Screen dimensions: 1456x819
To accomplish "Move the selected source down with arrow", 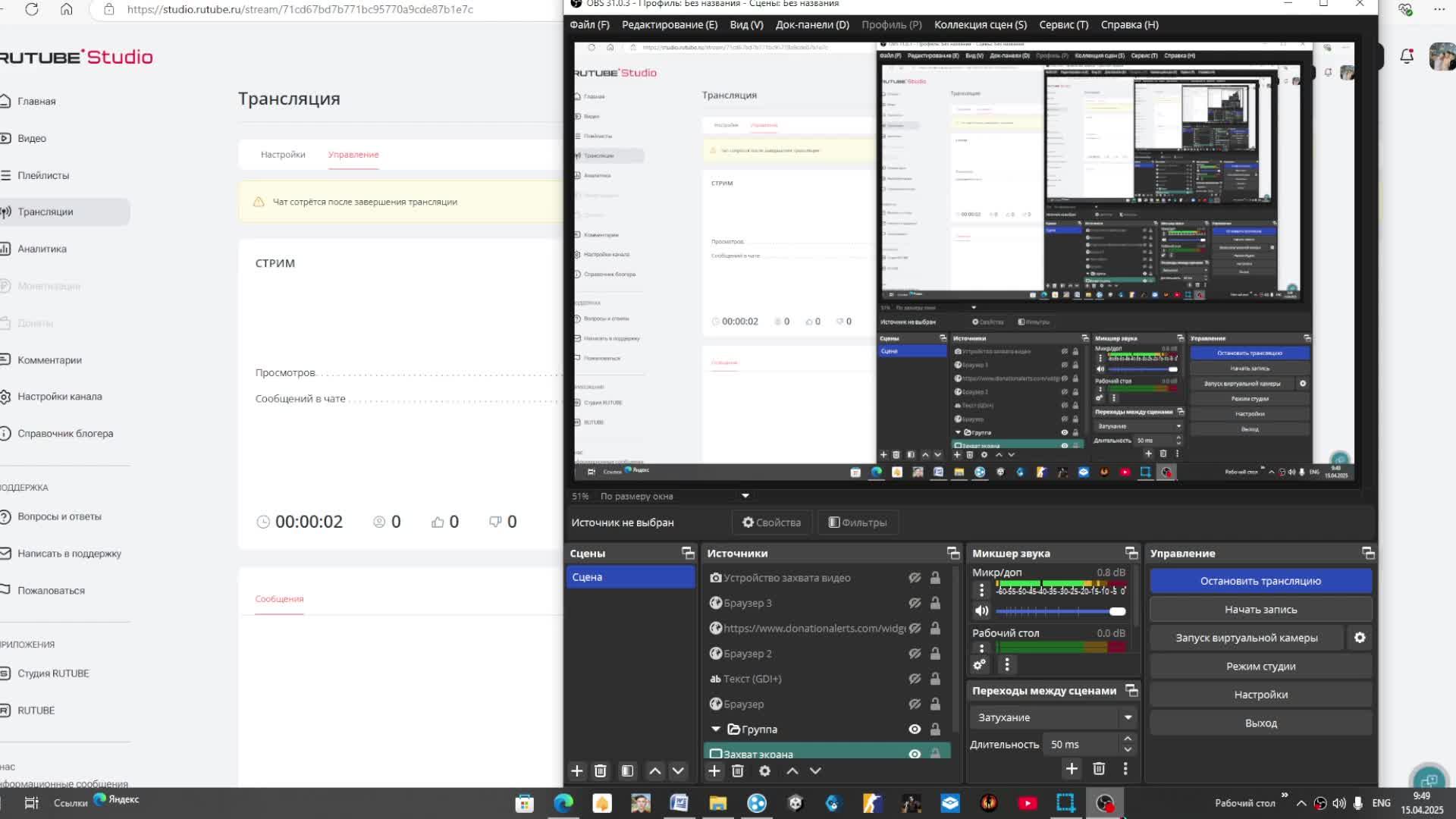I will click(815, 771).
